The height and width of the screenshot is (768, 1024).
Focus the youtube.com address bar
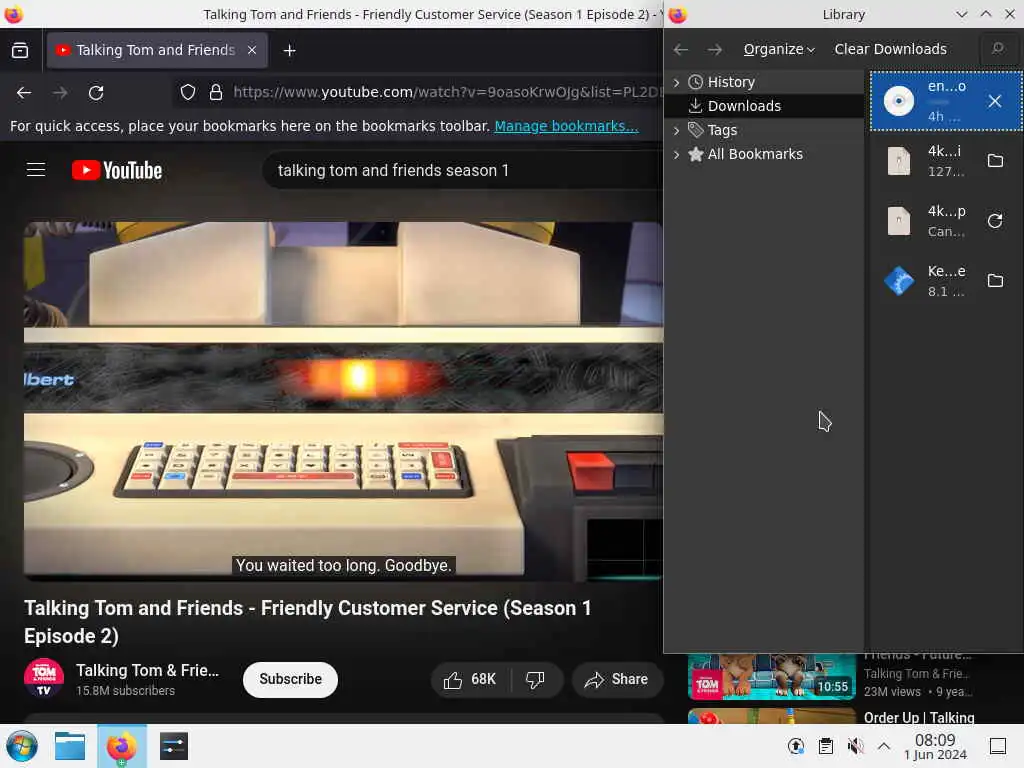pyautogui.click(x=446, y=92)
